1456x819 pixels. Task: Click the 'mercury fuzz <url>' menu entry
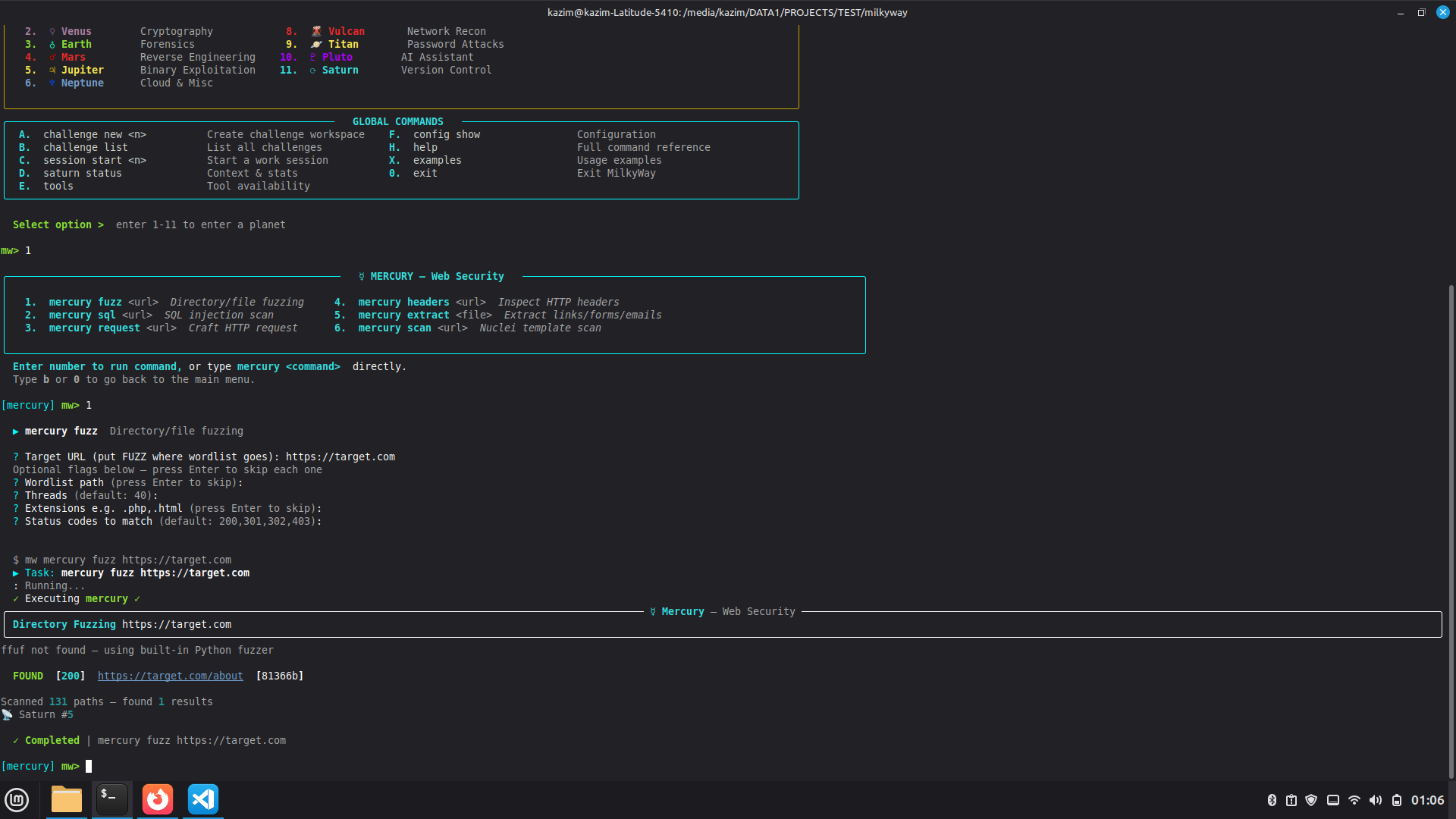103,302
